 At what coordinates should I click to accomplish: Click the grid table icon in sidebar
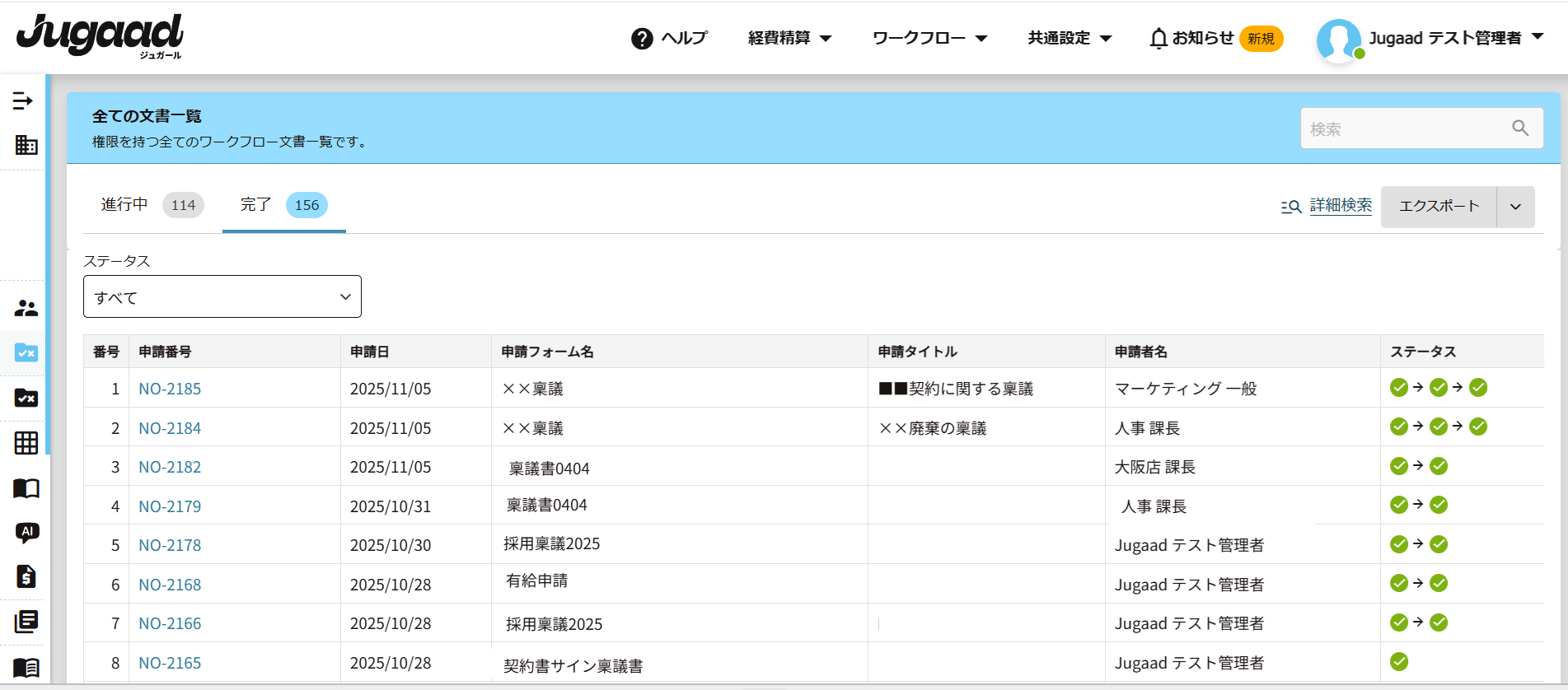[26, 443]
